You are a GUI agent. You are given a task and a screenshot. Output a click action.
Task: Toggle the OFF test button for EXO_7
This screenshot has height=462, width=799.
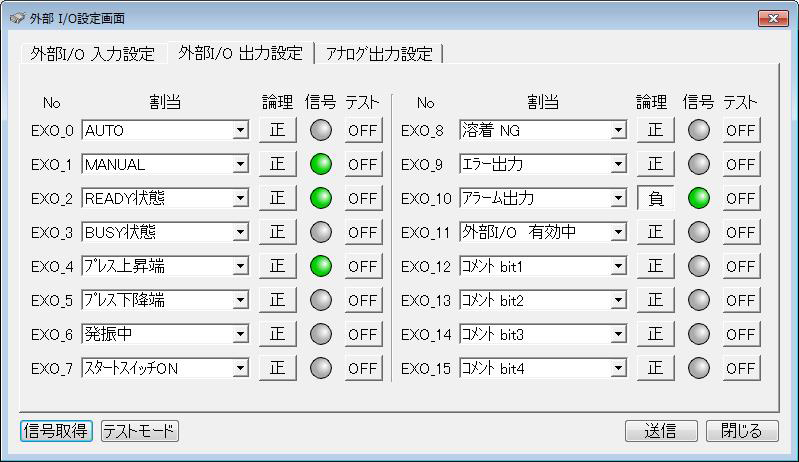[x=363, y=368]
